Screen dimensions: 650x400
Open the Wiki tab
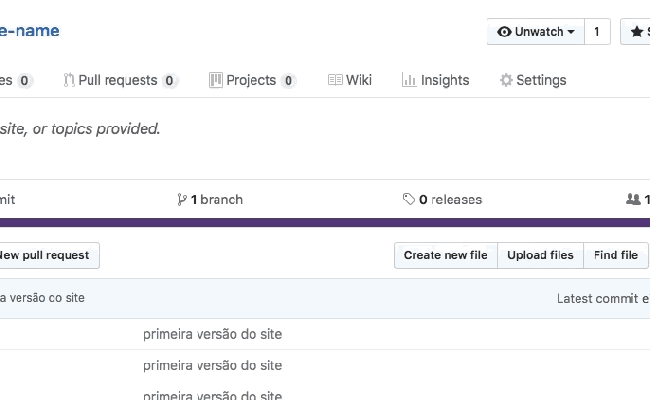(x=349, y=80)
